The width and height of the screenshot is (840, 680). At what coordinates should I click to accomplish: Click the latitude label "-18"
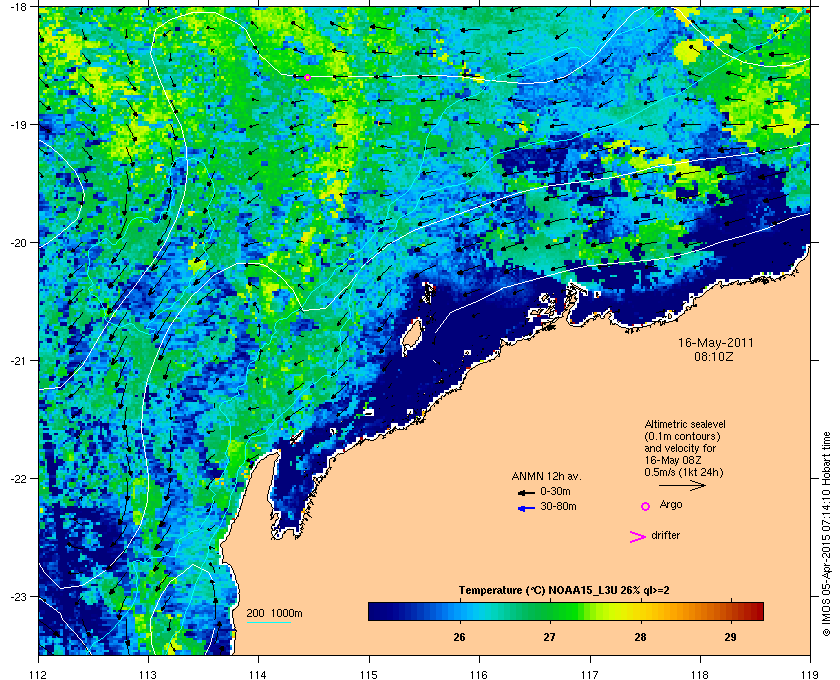(x=18, y=6)
